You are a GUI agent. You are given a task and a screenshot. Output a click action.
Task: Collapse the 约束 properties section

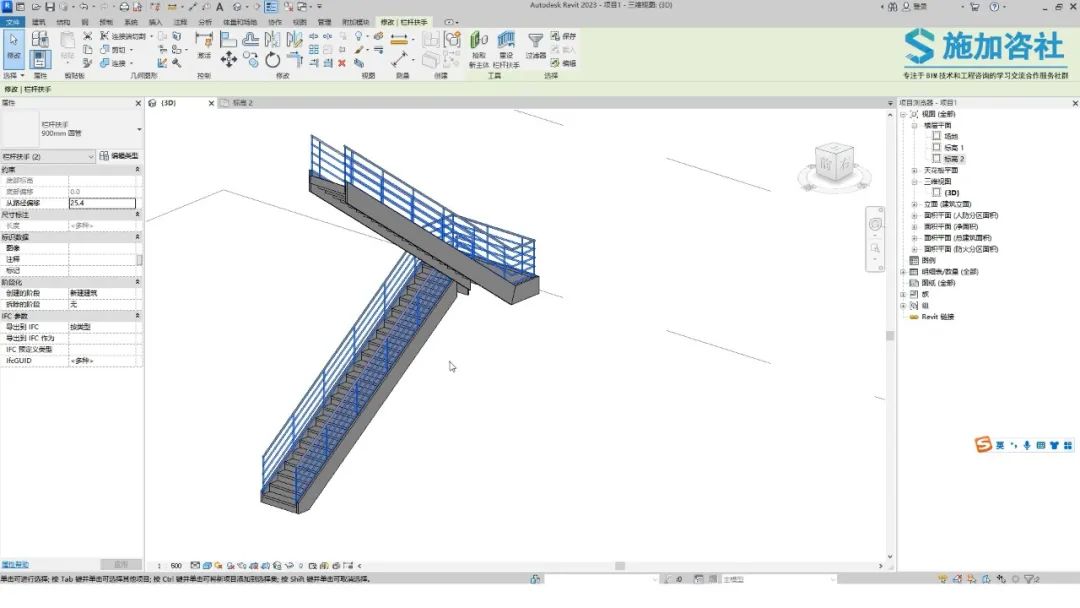point(137,169)
